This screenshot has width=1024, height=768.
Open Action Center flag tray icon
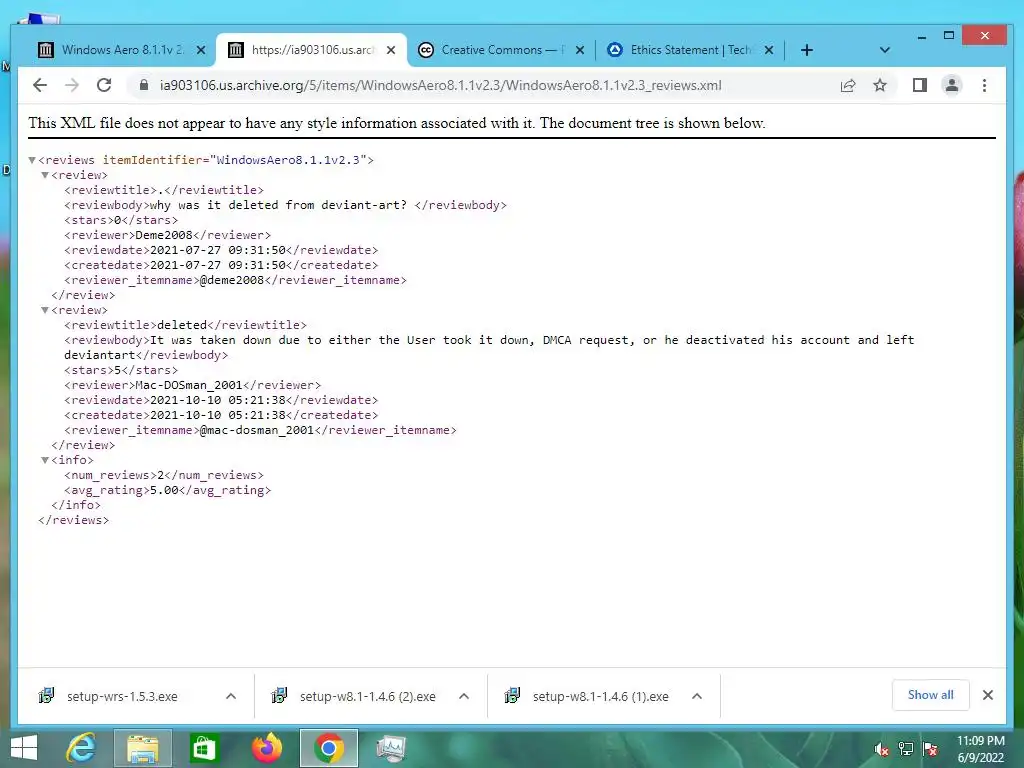click(x=930, y=749)
